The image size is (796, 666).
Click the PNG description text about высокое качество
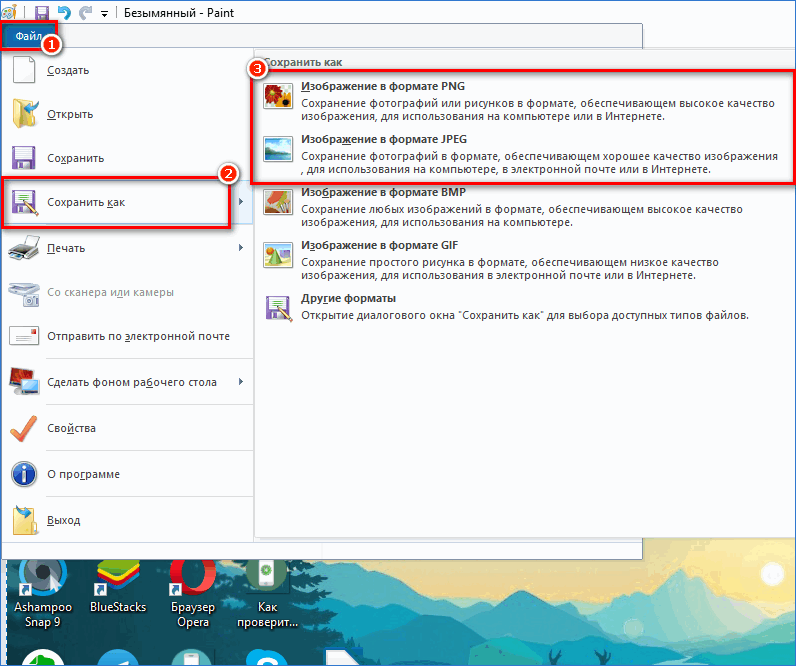pos(538,110)
